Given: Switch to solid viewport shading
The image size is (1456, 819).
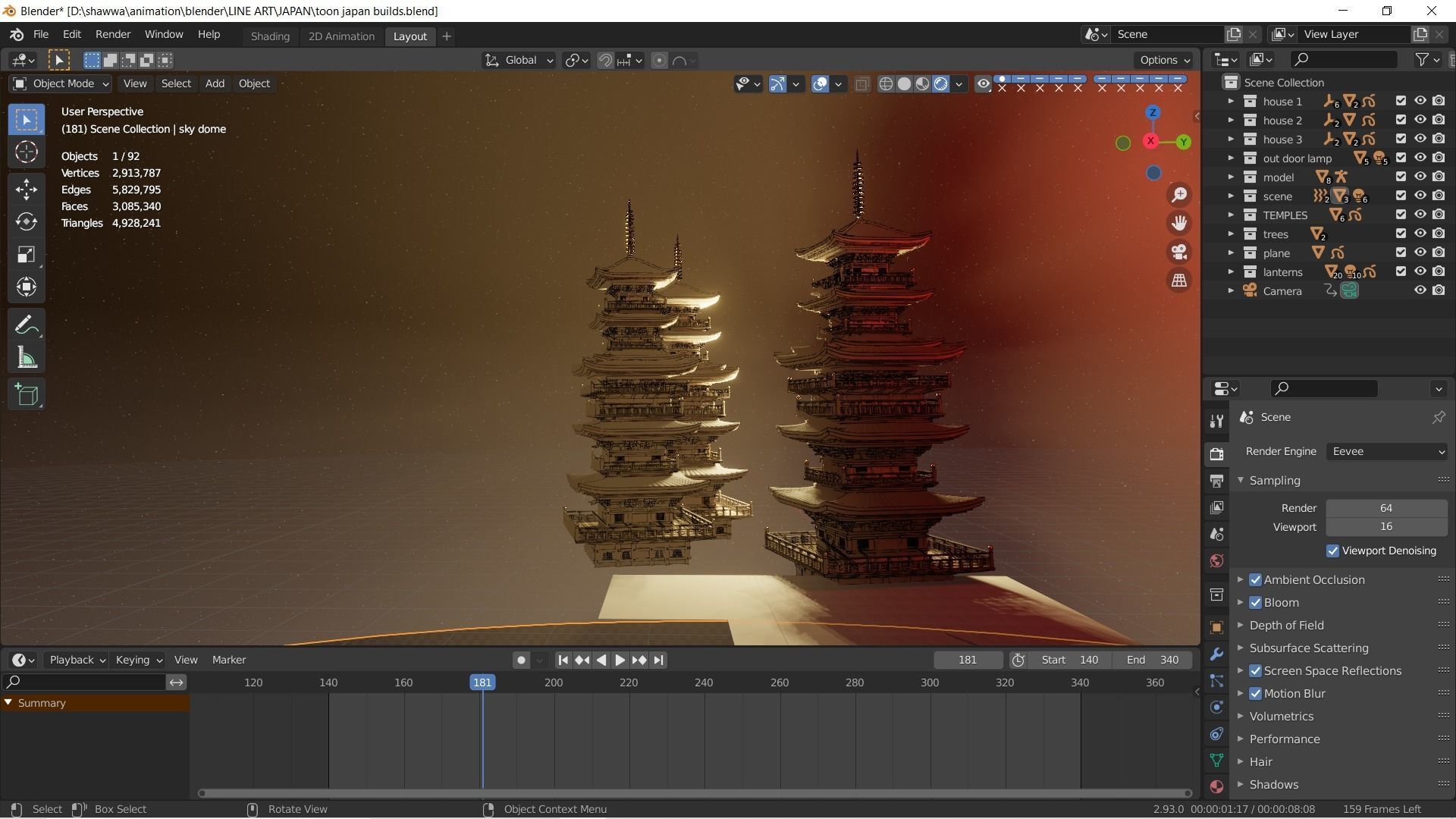Looking at the screenshot, I should pyautogui.click(x=904, y=84).
